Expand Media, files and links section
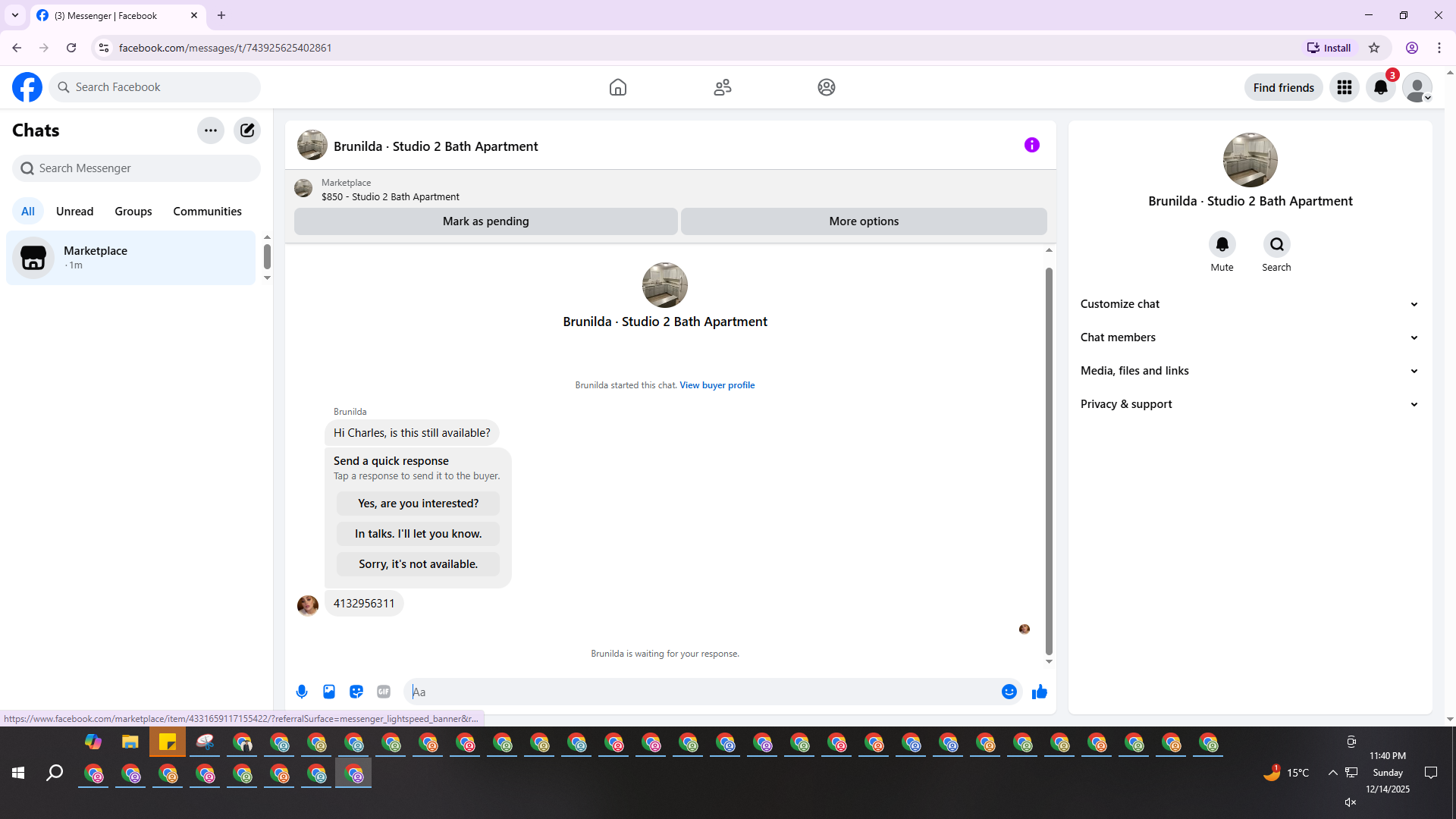The width and height of the screenshot is (1456, 819). (1249, 371)
